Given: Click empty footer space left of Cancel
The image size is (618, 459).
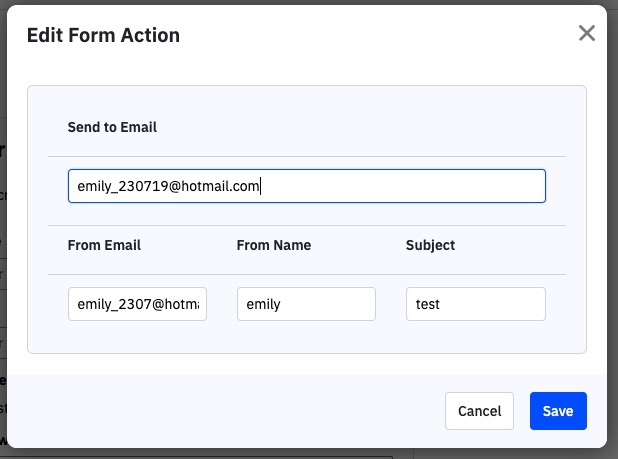Looking at the screenshot, I should [230, 411].
